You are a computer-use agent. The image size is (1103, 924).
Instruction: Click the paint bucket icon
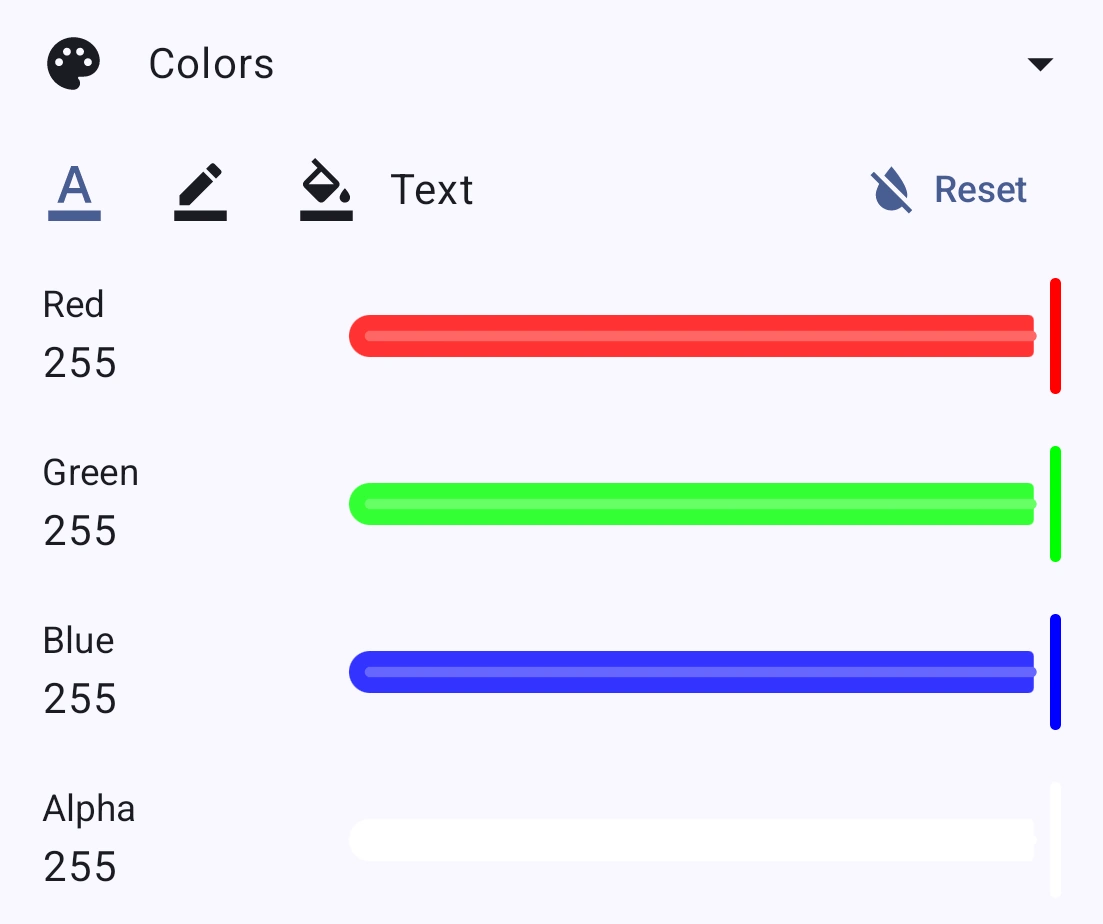click(x=323, y=190)
